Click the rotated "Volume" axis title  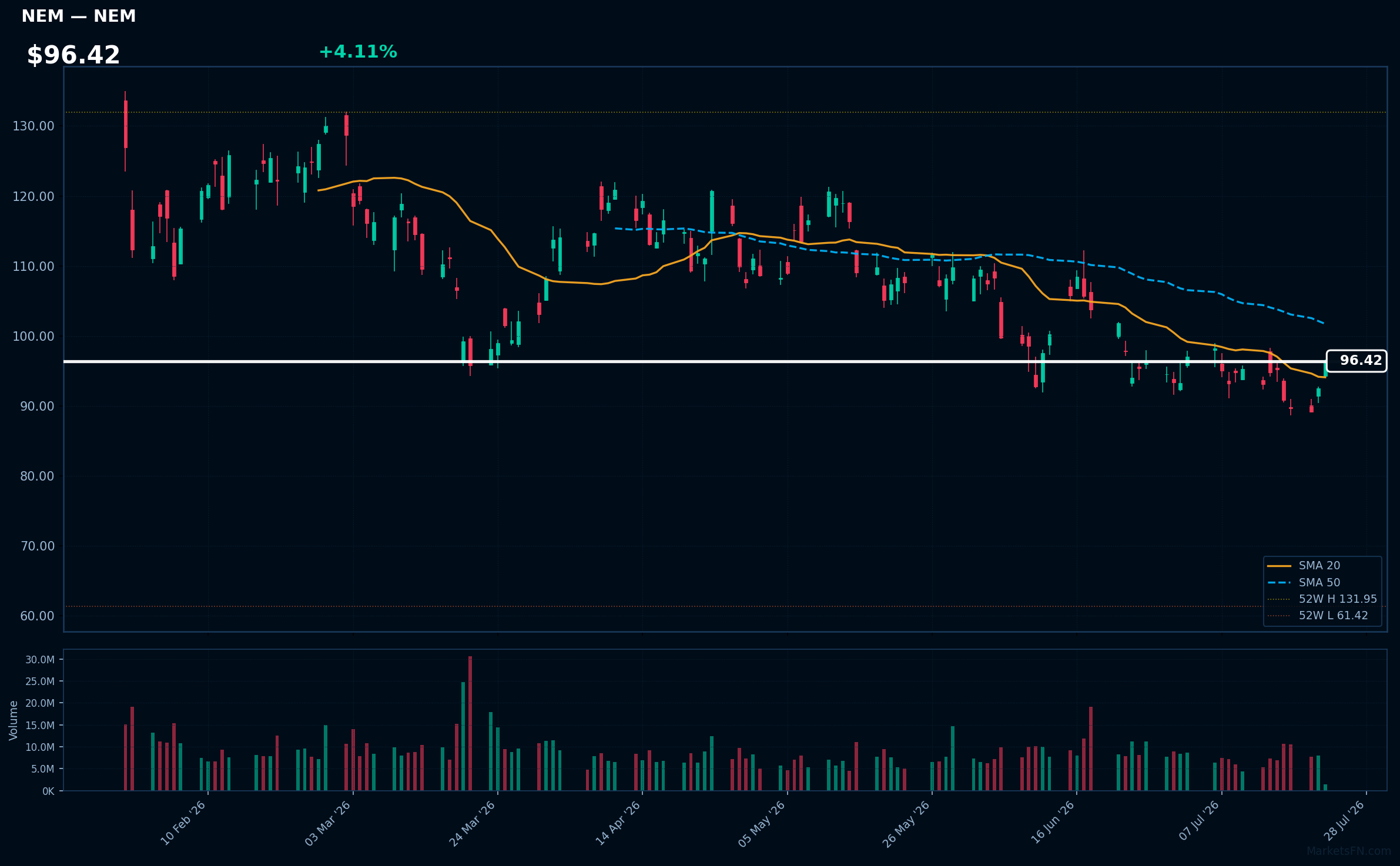click(x=14, y=720)
